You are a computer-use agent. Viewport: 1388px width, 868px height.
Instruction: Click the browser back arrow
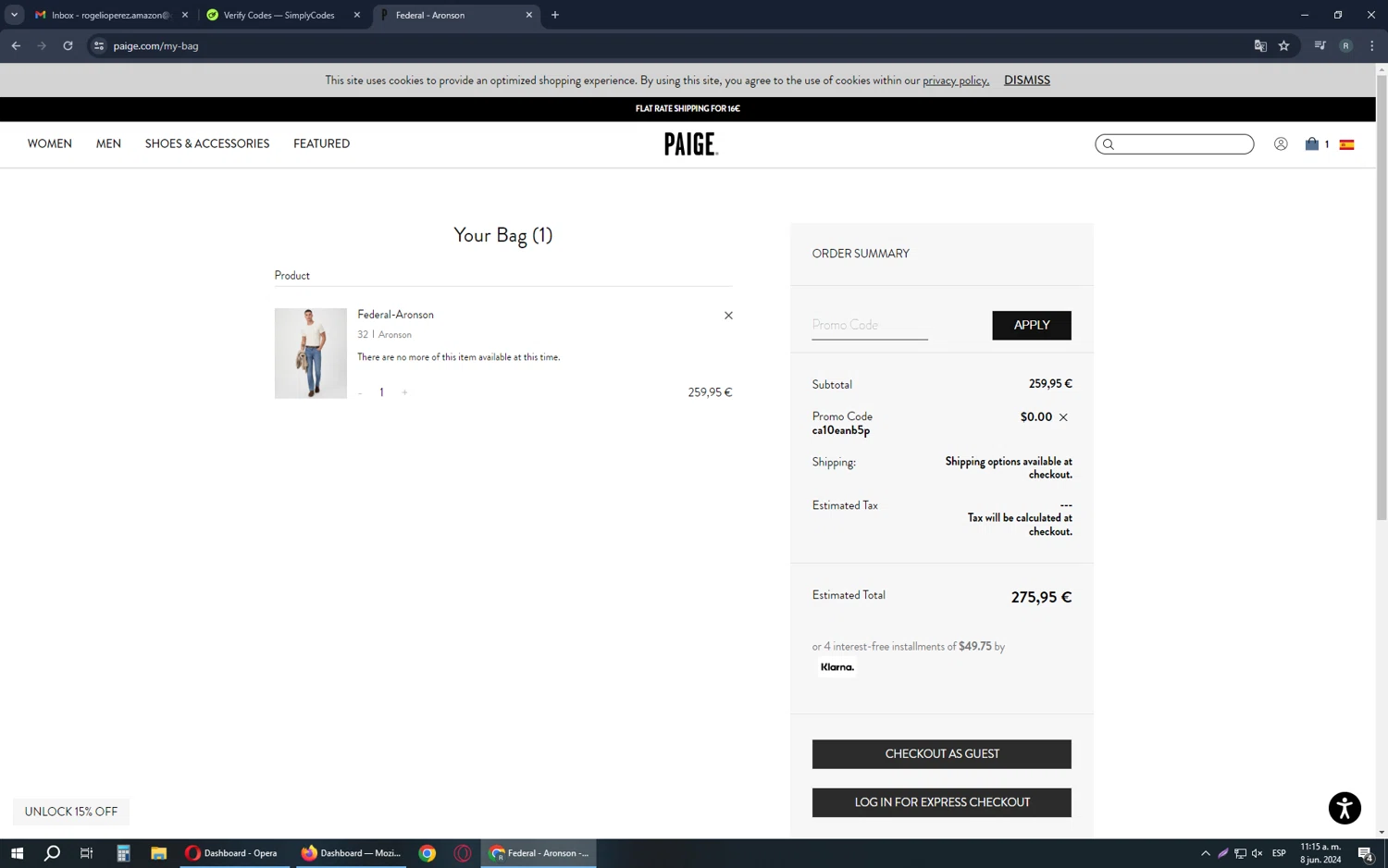[x=16, y=45]
